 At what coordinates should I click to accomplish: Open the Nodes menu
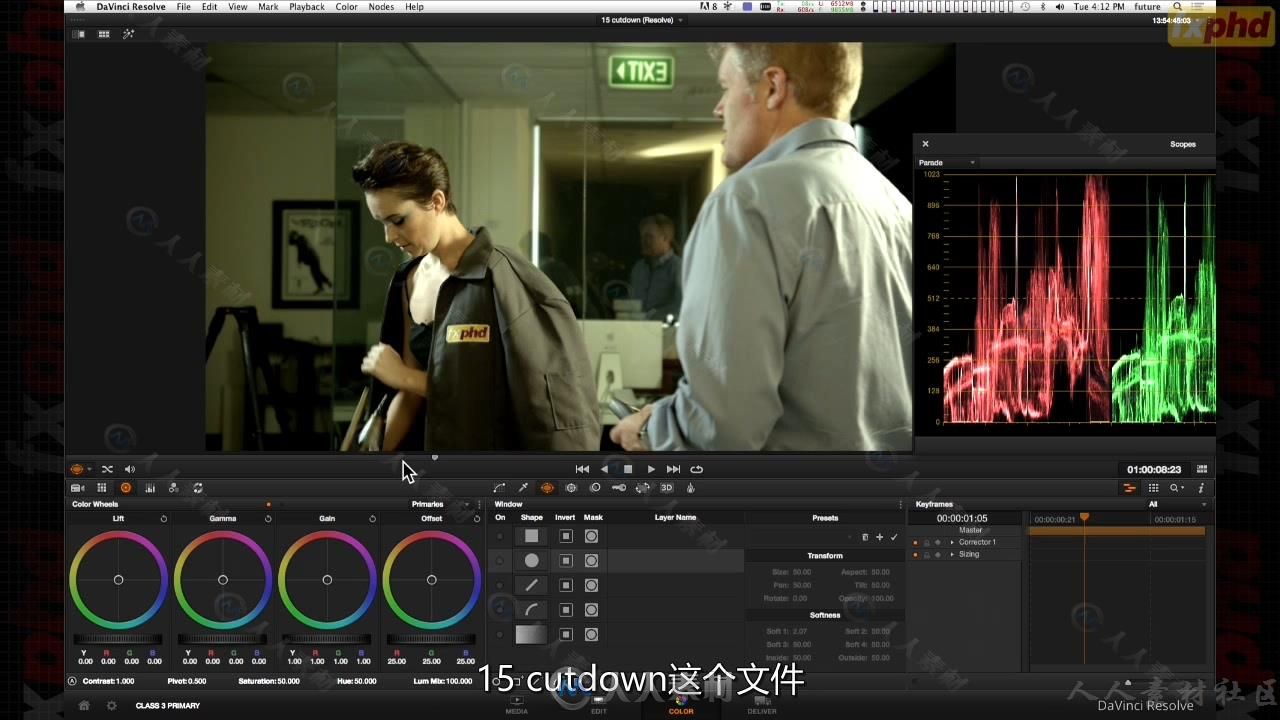click(381, 7)
